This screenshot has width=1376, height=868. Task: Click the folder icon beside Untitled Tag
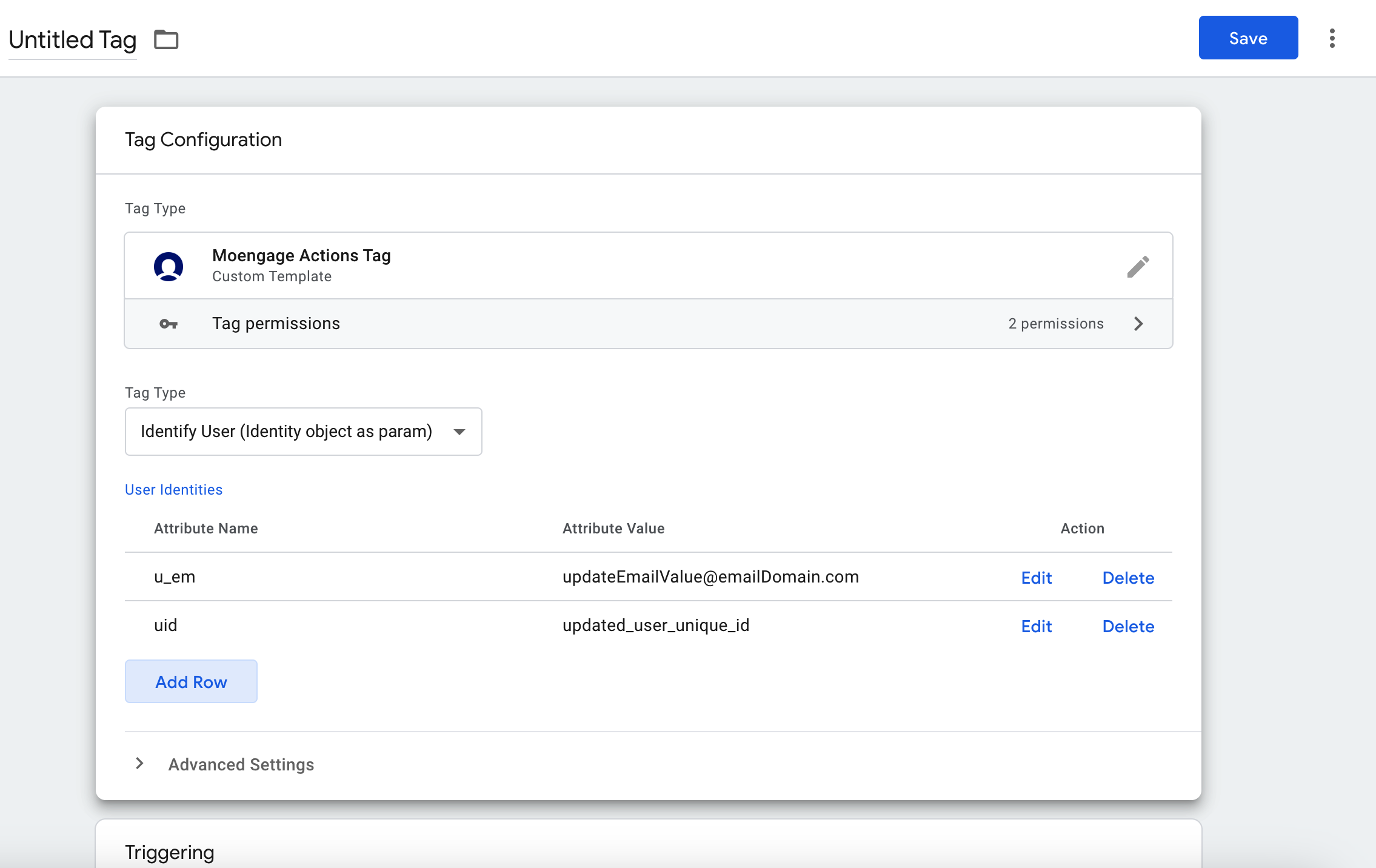click(166, 39)
